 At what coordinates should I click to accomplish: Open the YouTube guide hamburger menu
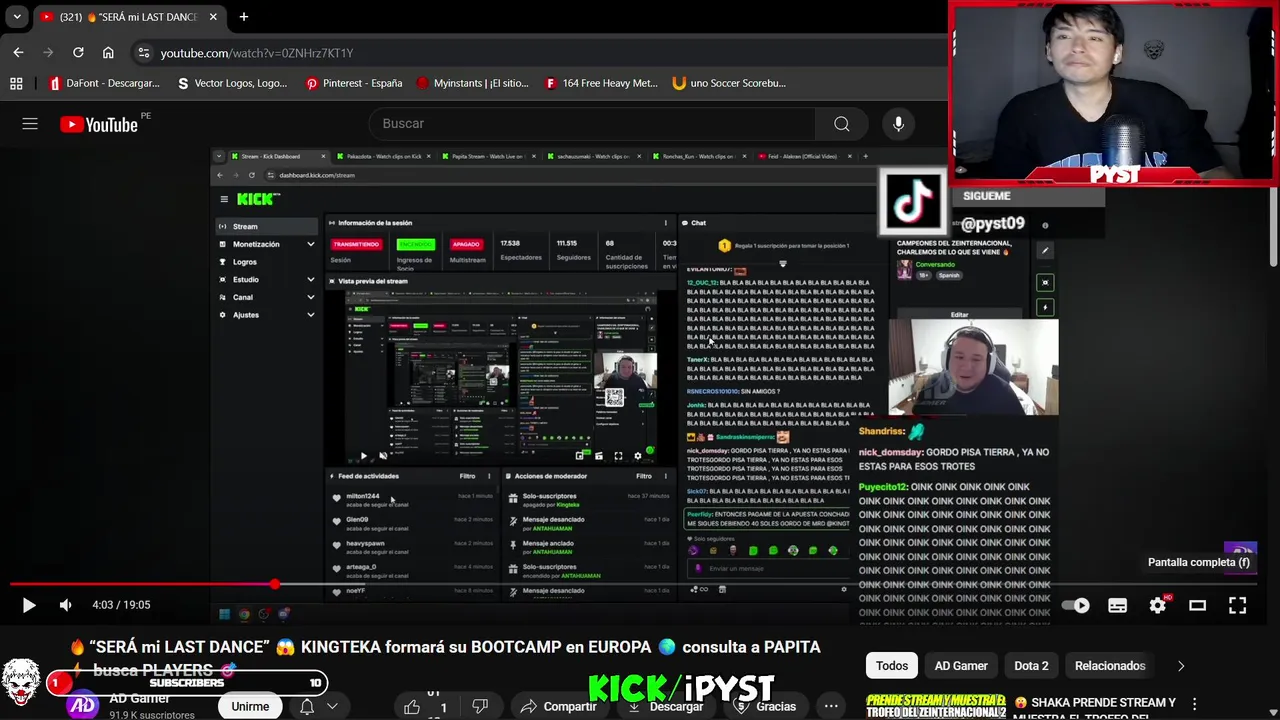(30, 124)
